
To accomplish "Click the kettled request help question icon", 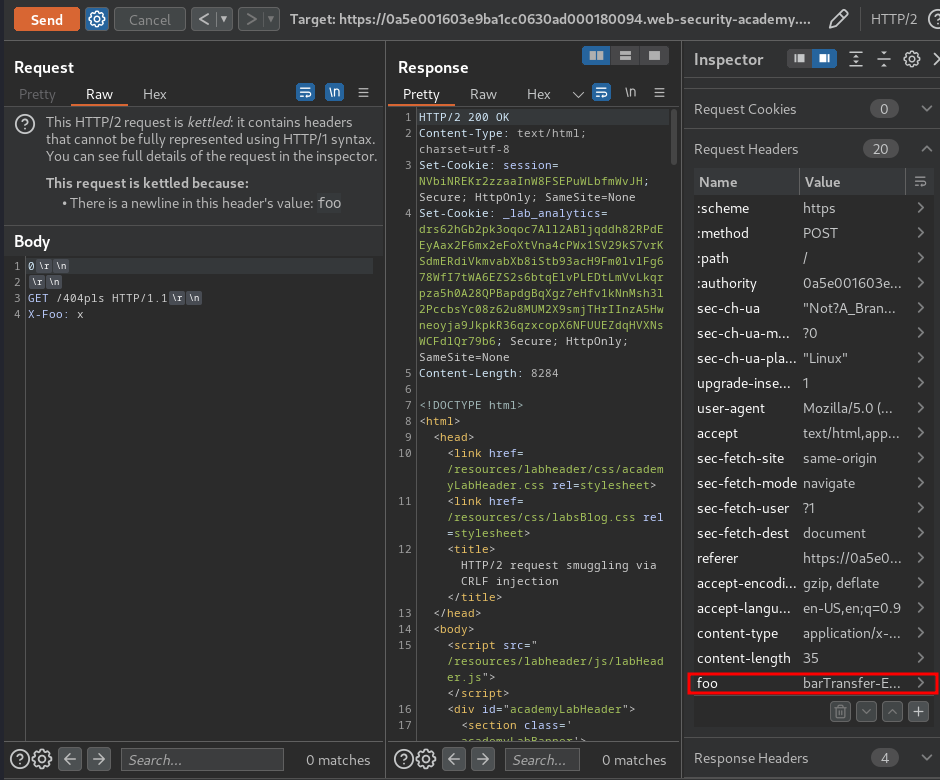I will (25, 124).
